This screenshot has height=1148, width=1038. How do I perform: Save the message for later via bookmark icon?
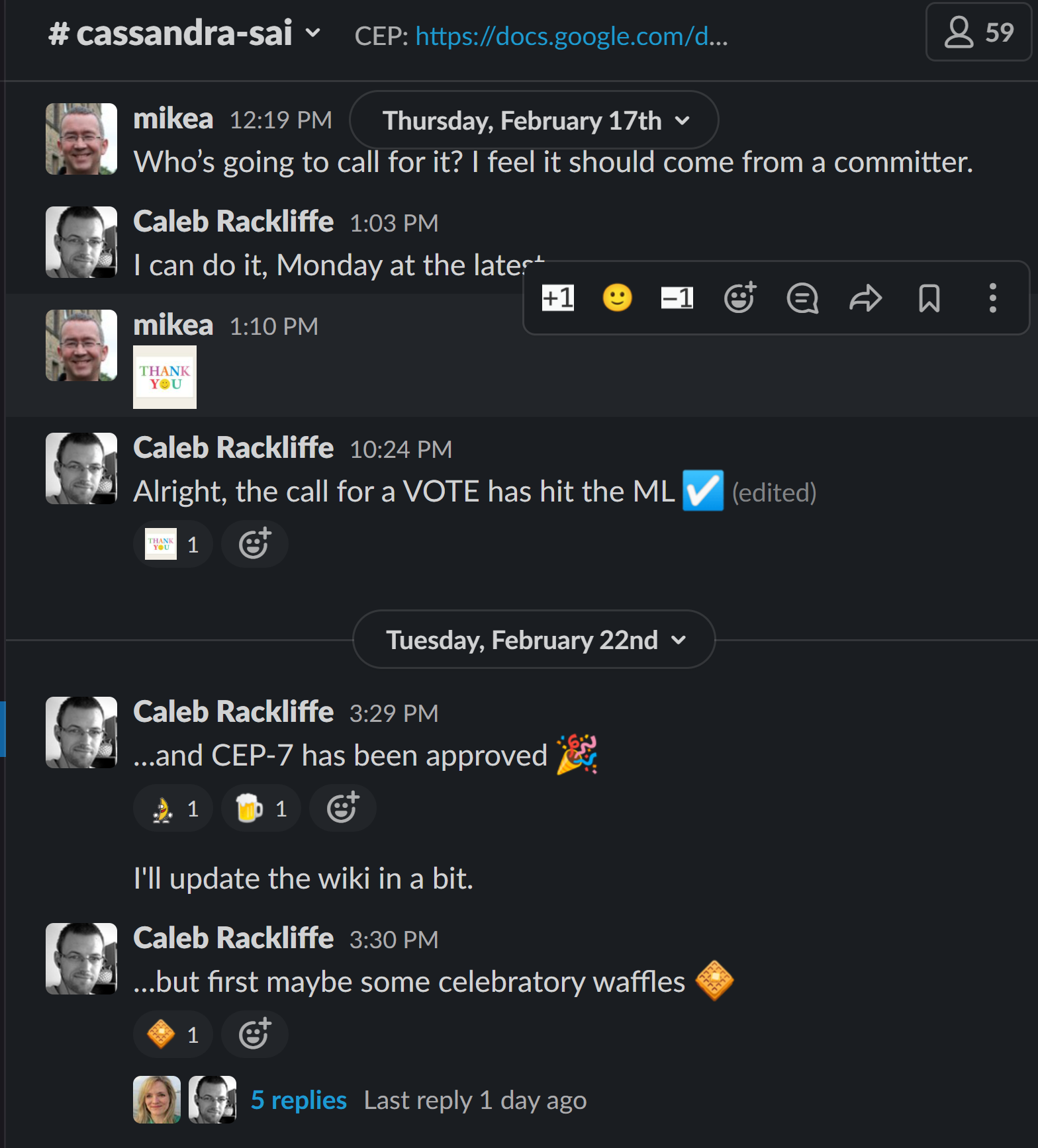point(927,298)
